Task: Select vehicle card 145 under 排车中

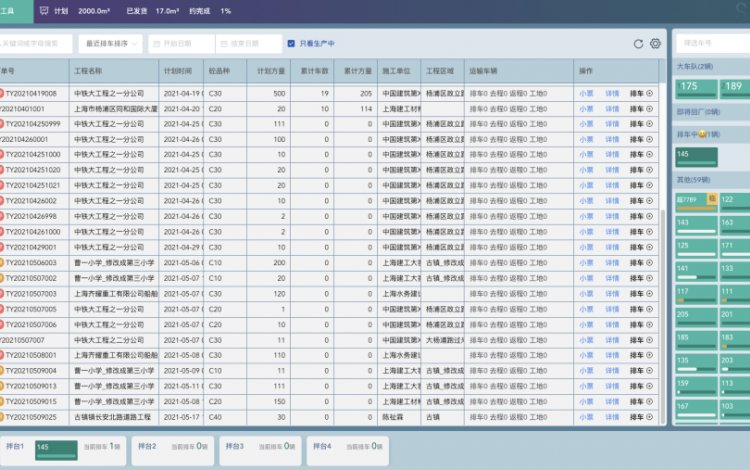Action: point(696,157)
